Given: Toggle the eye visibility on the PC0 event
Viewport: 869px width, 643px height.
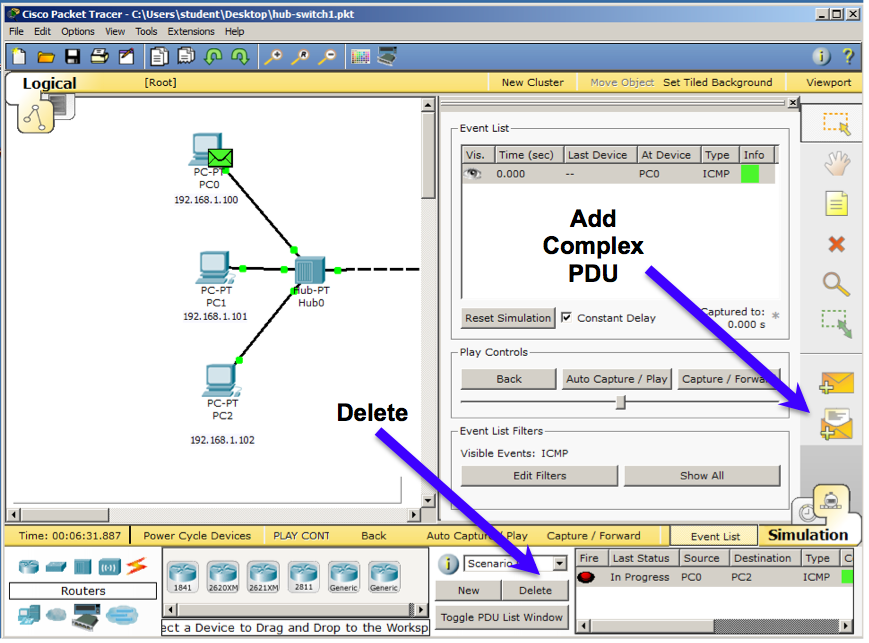Looking at the screenshot, I should coord(473,173).
